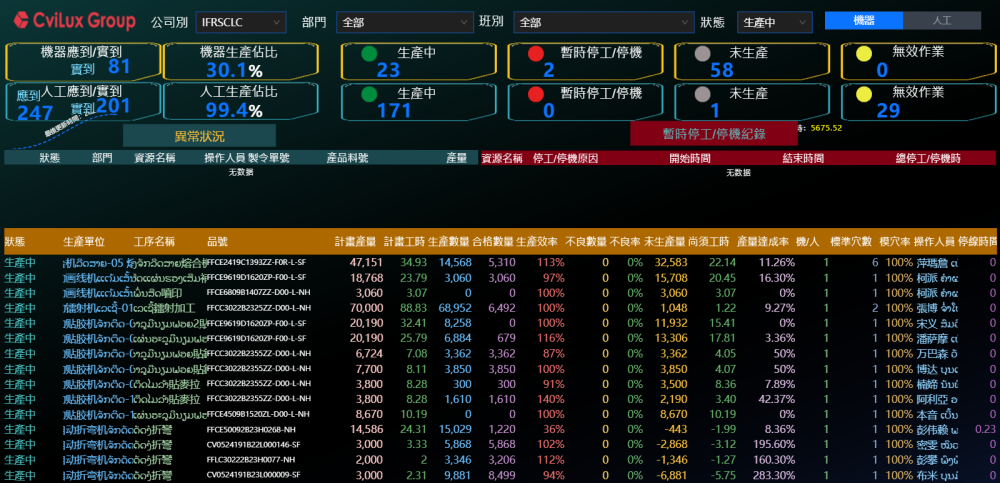Open the 班別 shift dropdown
The height and width of the screenshot is (483, 1000).
point(601,22)
